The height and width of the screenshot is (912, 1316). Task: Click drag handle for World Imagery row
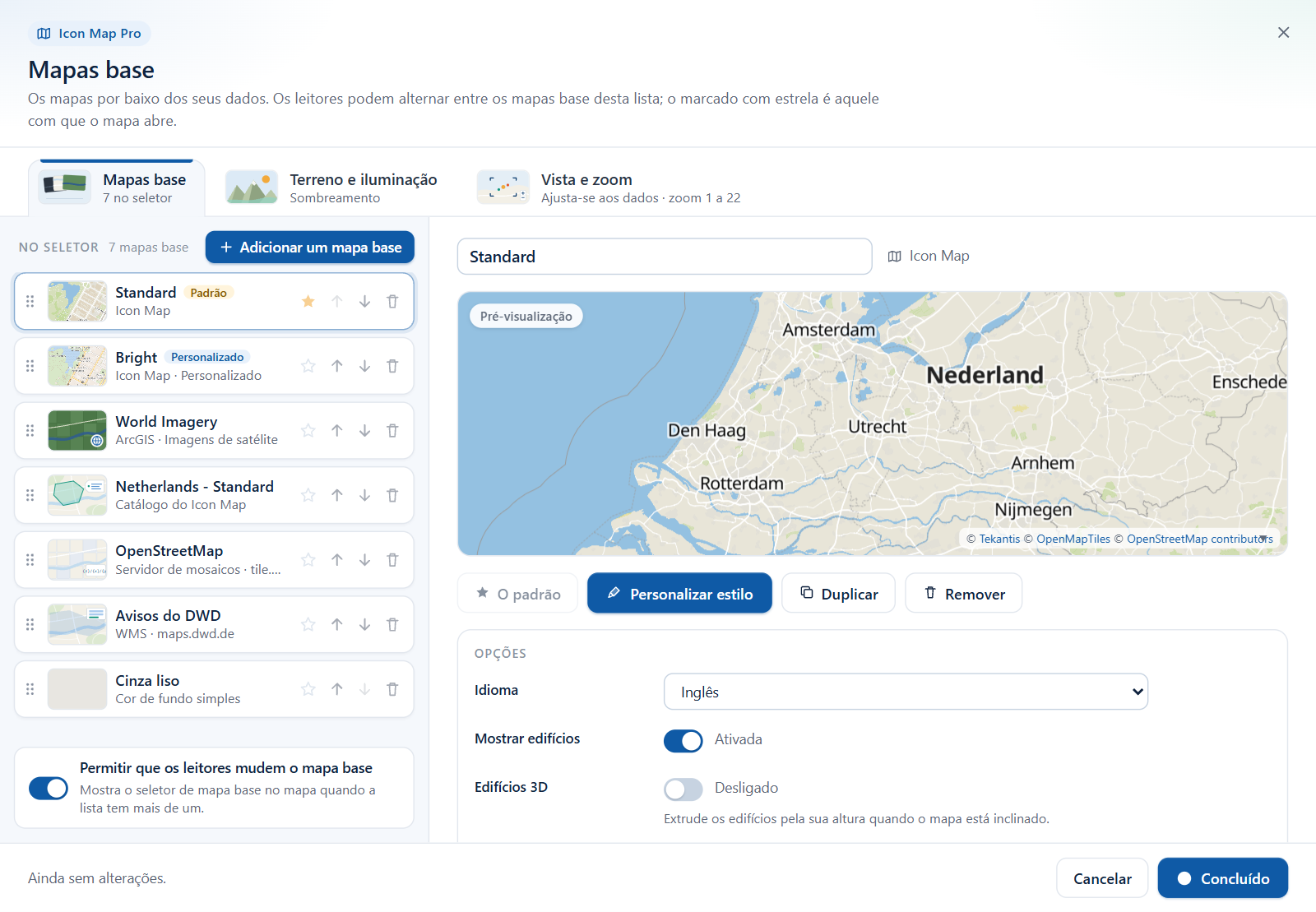pos(30,431)
